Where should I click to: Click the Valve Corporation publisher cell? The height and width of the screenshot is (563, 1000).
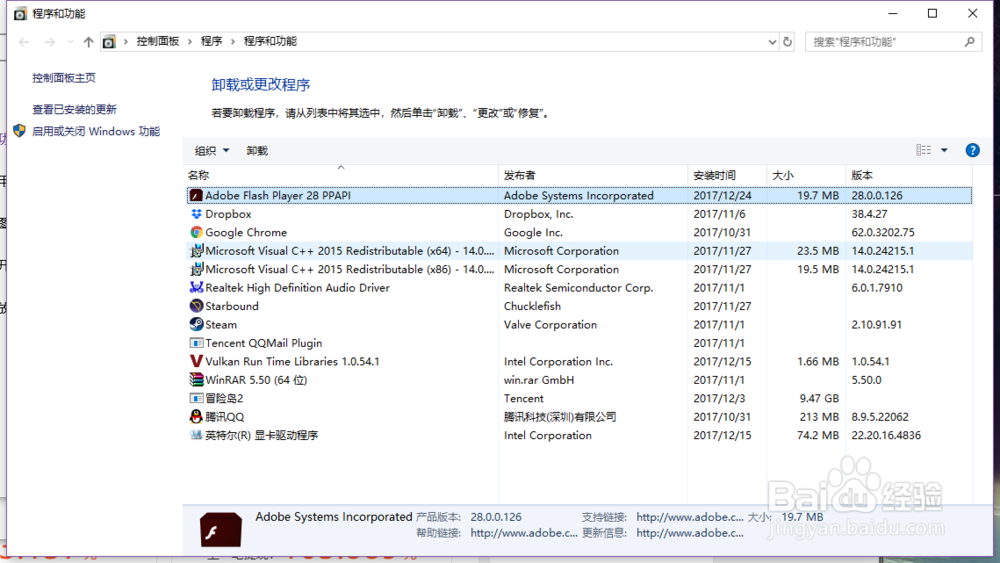(550, 325)
